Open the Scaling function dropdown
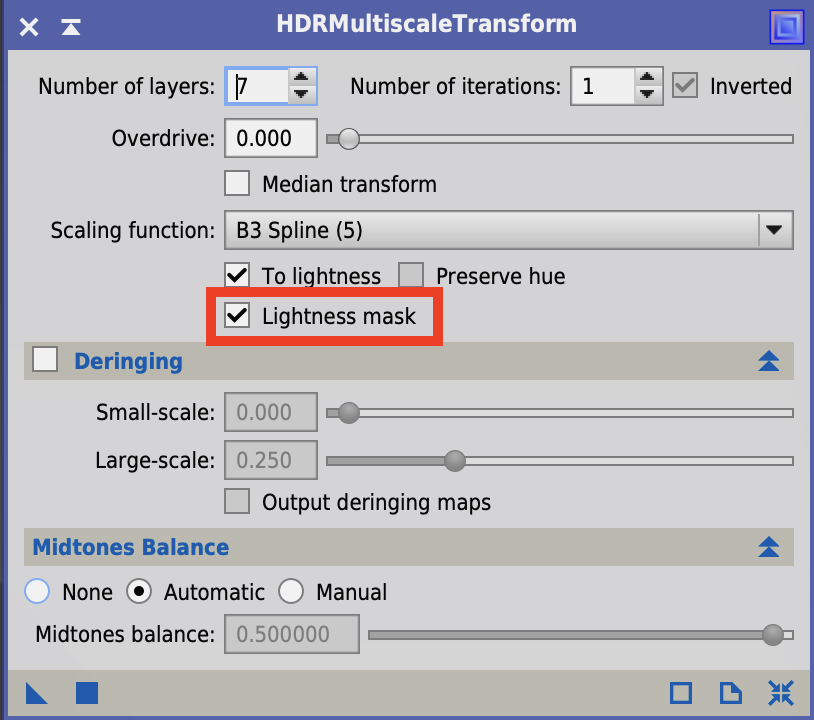Viewport: 814px width, 720px height. coord(509,230)
